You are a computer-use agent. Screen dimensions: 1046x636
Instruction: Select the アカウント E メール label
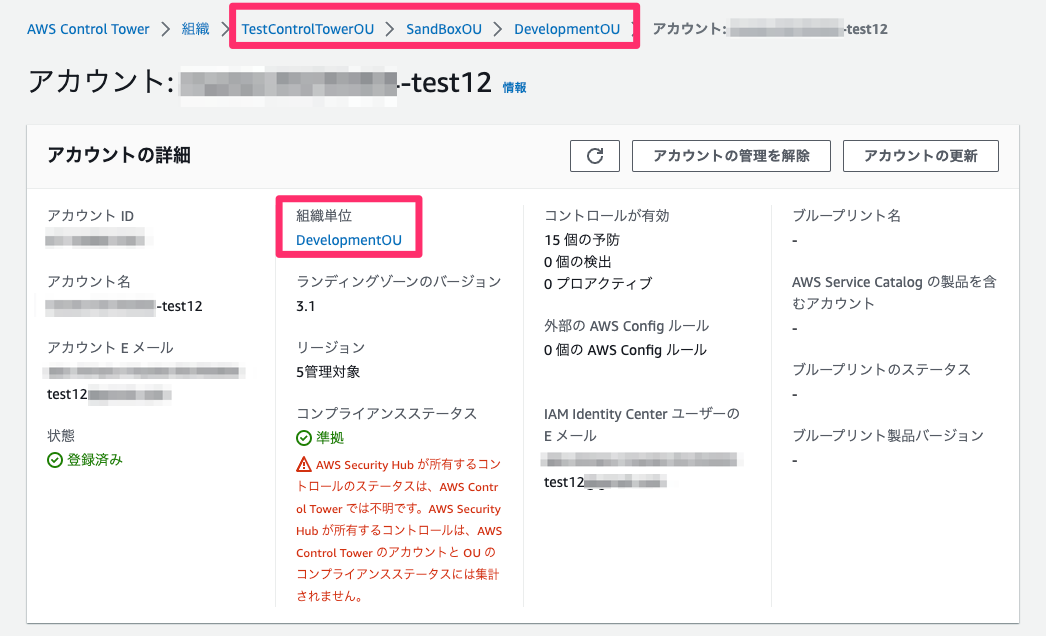pyautogui.click(x=110, y=348)
